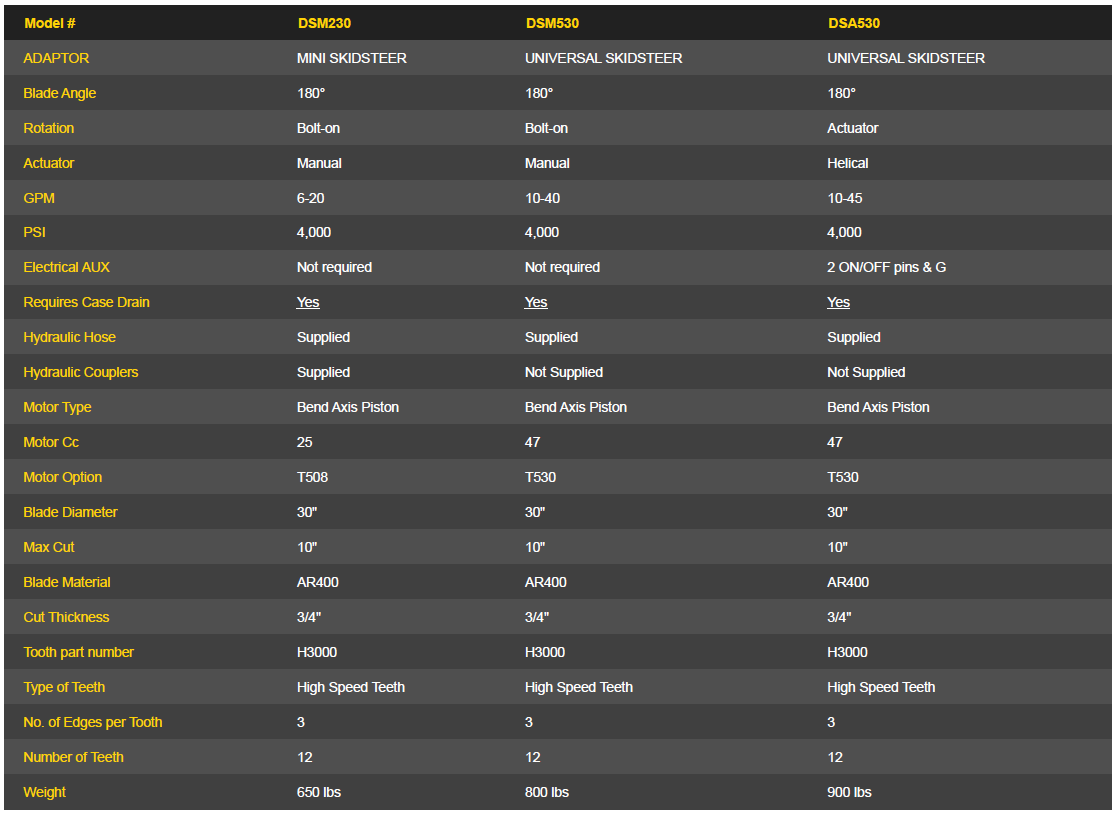Select the DSM530 column header
The image size is (1117, 816).
tap(552, 23)
